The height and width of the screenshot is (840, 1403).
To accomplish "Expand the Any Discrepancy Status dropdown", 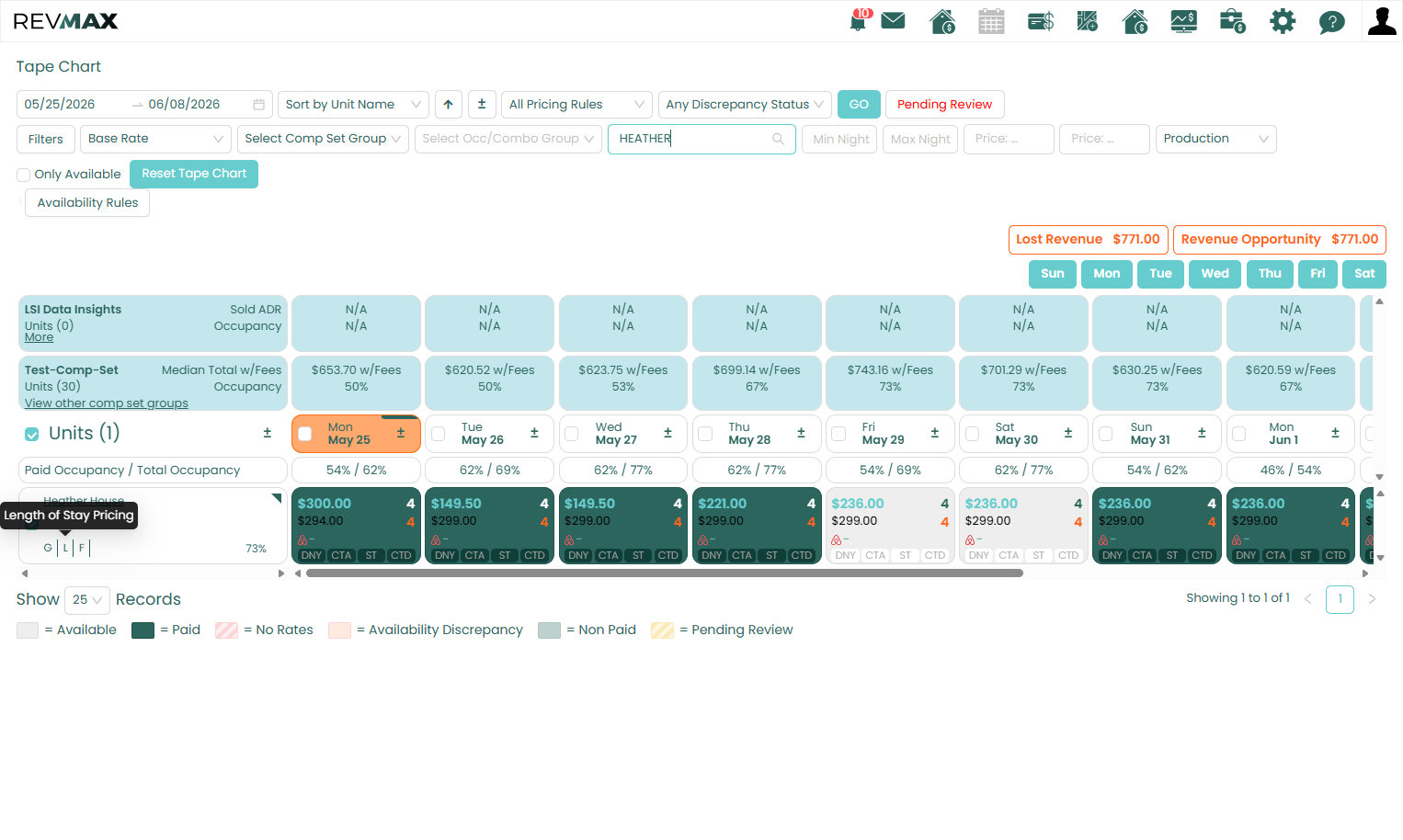I will [745, 105].
